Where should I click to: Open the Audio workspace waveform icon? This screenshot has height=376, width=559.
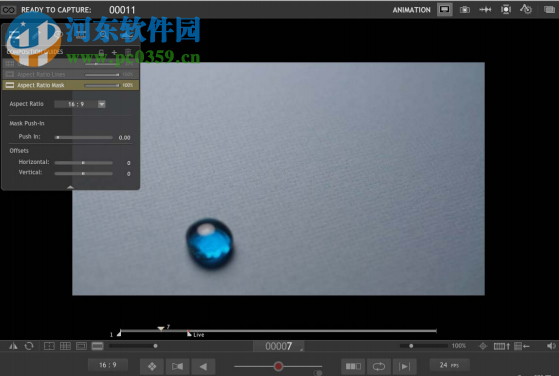point(485,10)
